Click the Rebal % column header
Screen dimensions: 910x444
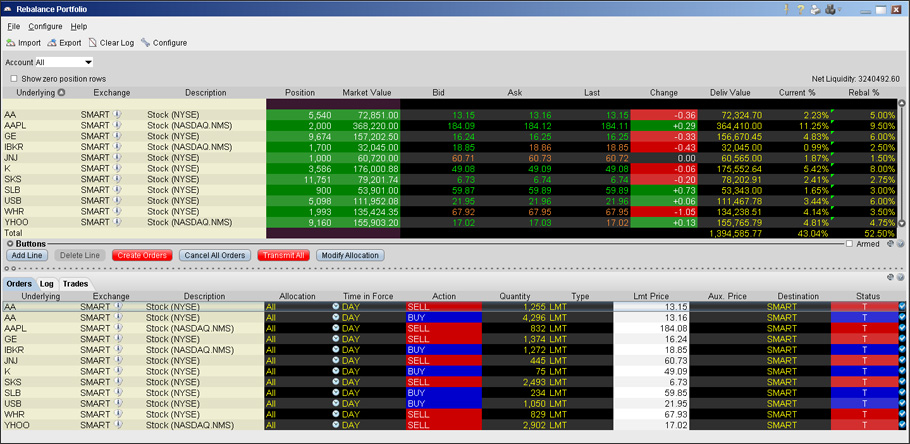point(864,92)
